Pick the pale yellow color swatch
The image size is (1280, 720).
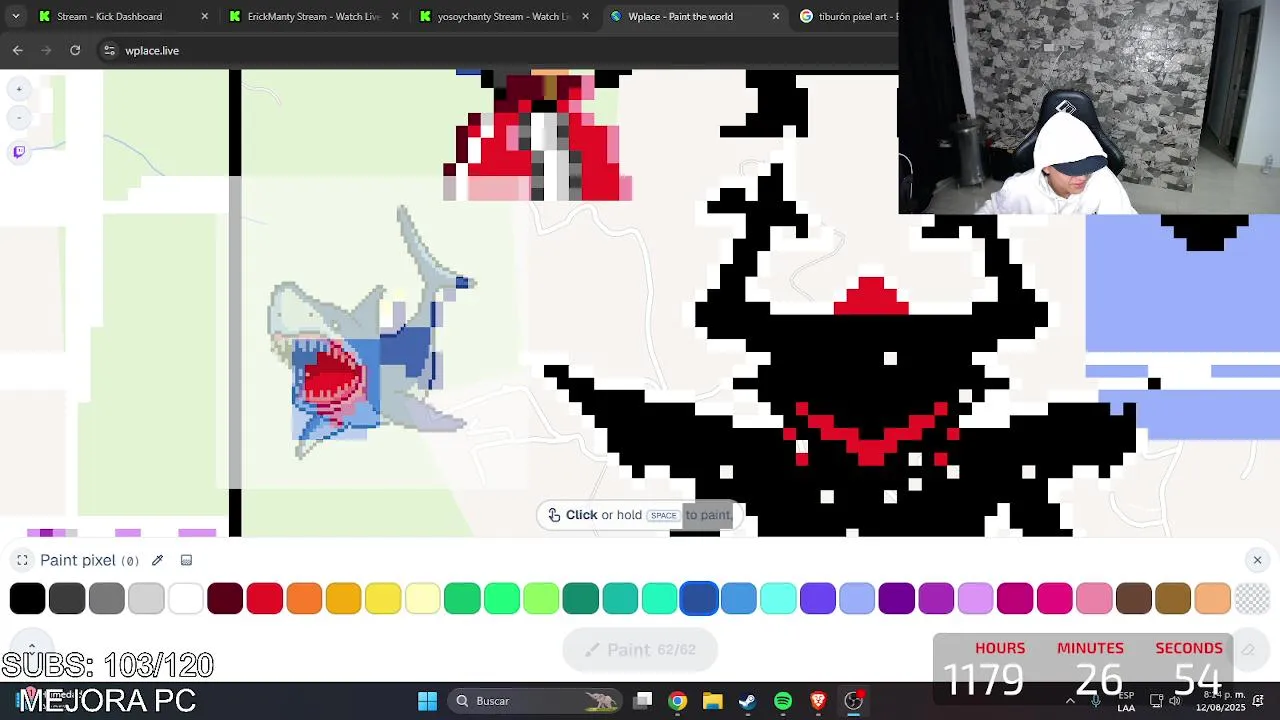click(423, 598)
